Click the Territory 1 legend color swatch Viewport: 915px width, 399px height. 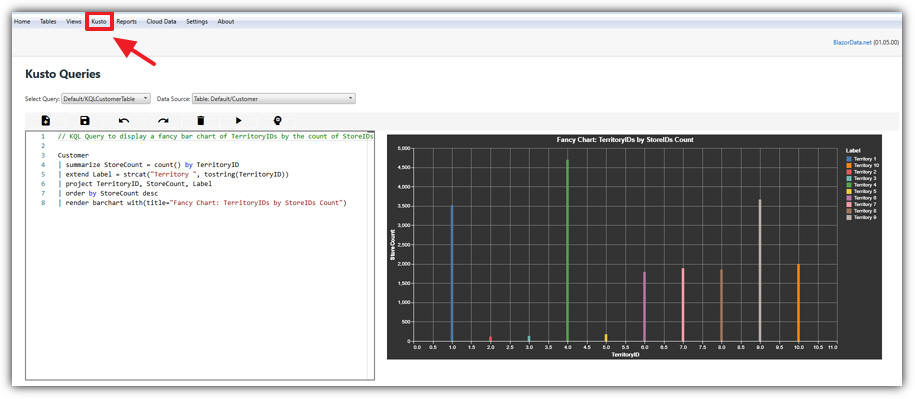849,159
